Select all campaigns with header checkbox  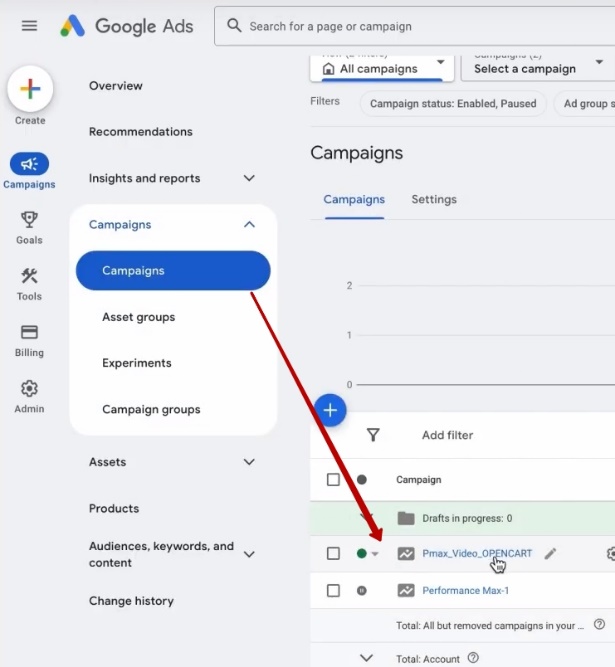point(333,479)
